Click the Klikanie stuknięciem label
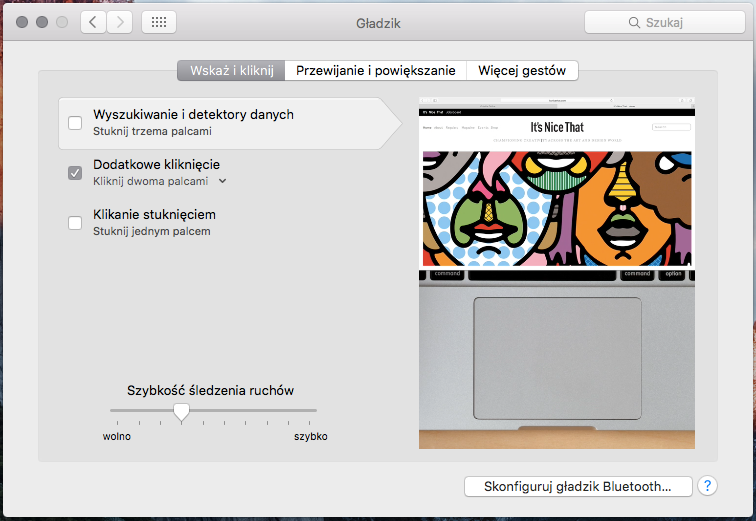The height and width of the screenshot is (521, 756). (x=154, y=214)
